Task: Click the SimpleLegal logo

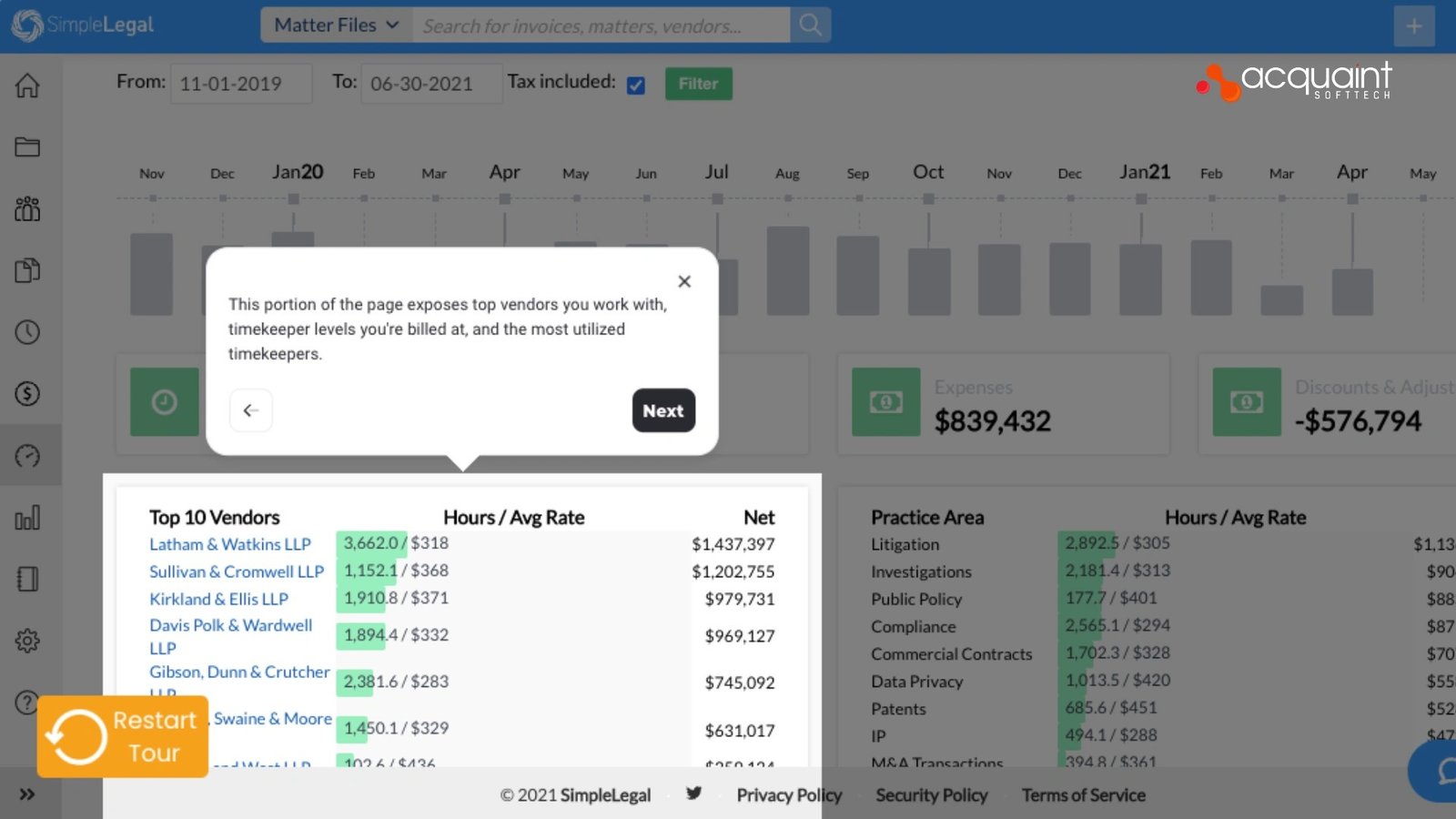Action: (x=83, y=25)
